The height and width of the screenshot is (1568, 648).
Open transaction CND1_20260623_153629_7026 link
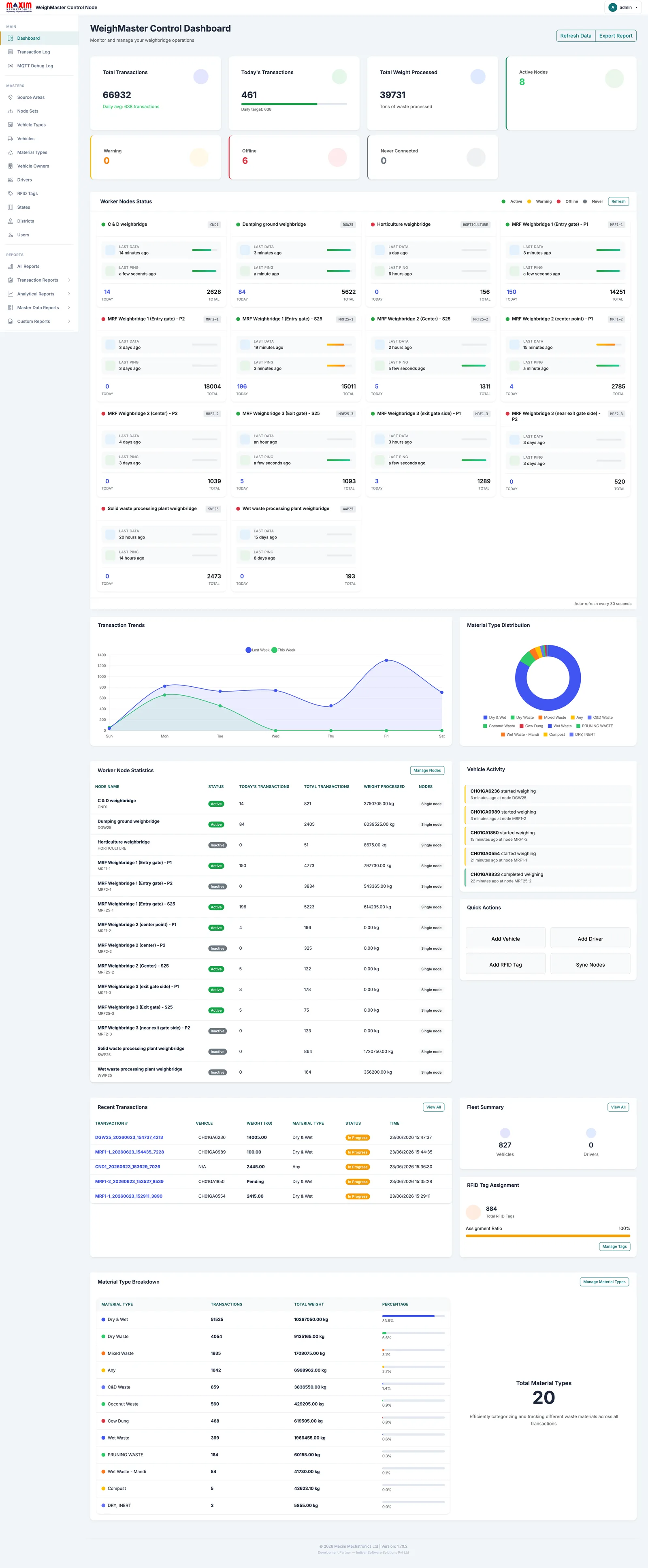128,1167
